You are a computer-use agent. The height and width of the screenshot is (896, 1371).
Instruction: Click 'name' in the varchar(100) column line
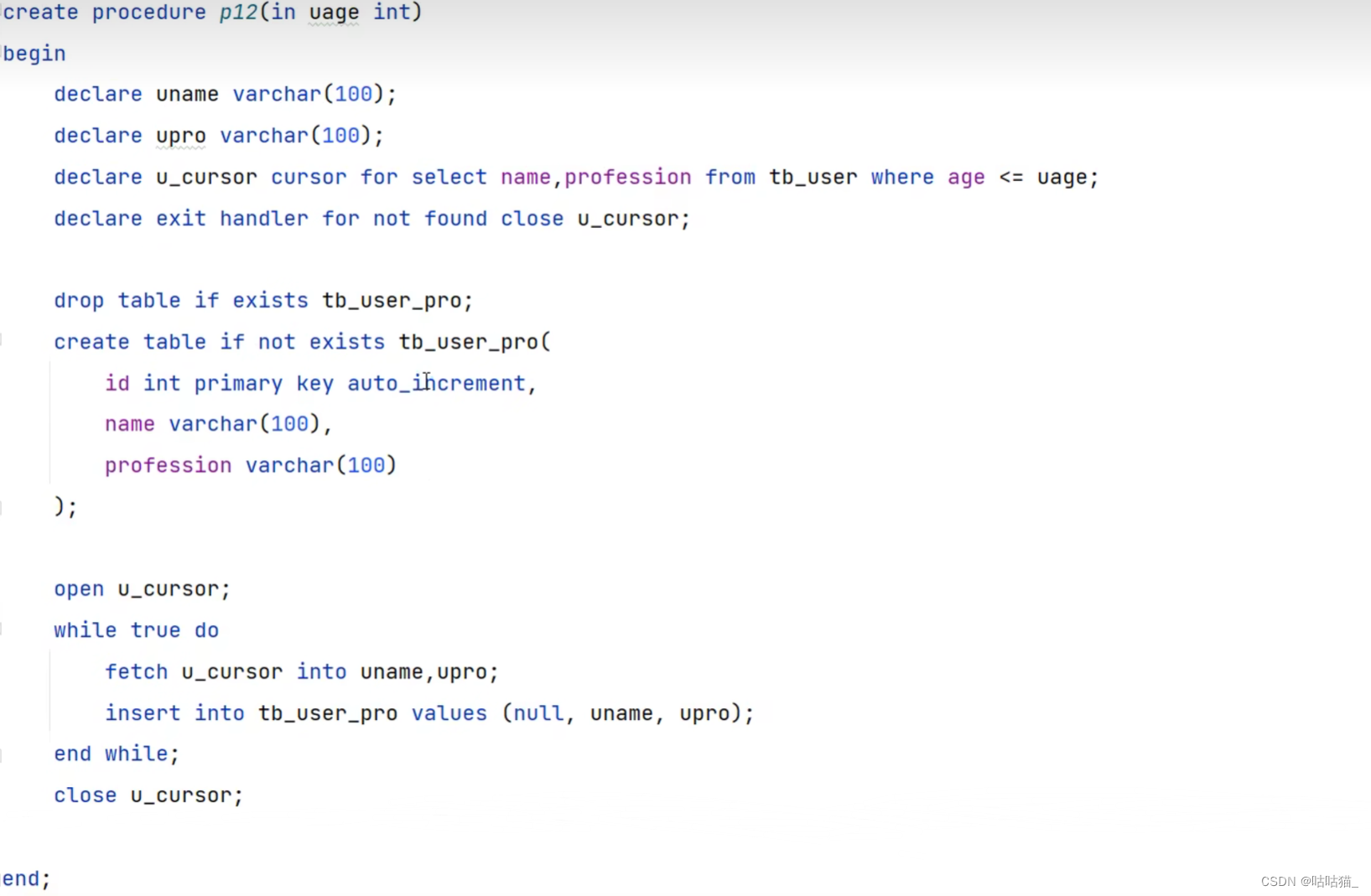(130, 424)
